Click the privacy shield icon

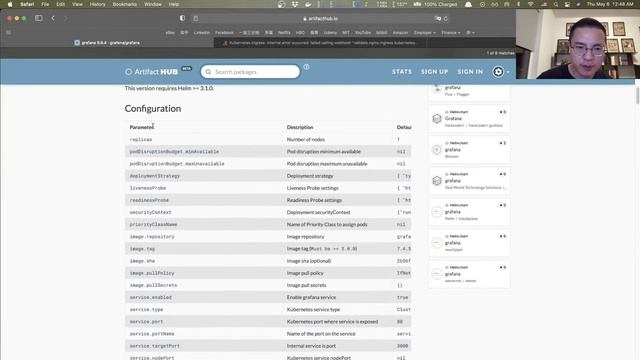182,18
